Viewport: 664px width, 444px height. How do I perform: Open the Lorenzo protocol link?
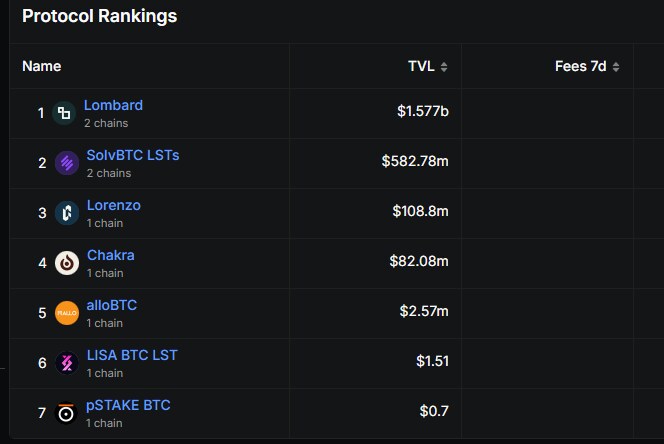click(x=113, y=205)
